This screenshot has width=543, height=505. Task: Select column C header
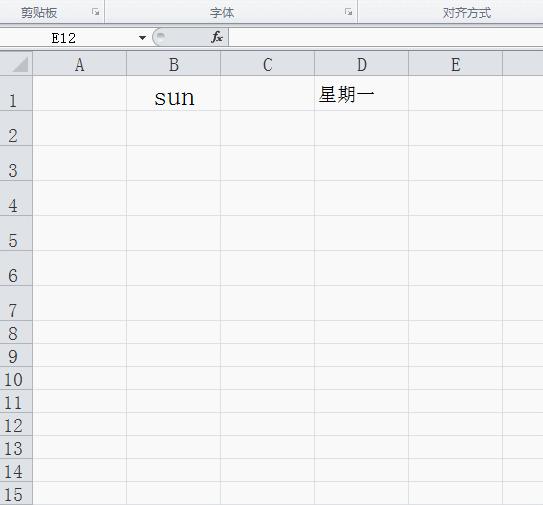[x=267, y=64]
